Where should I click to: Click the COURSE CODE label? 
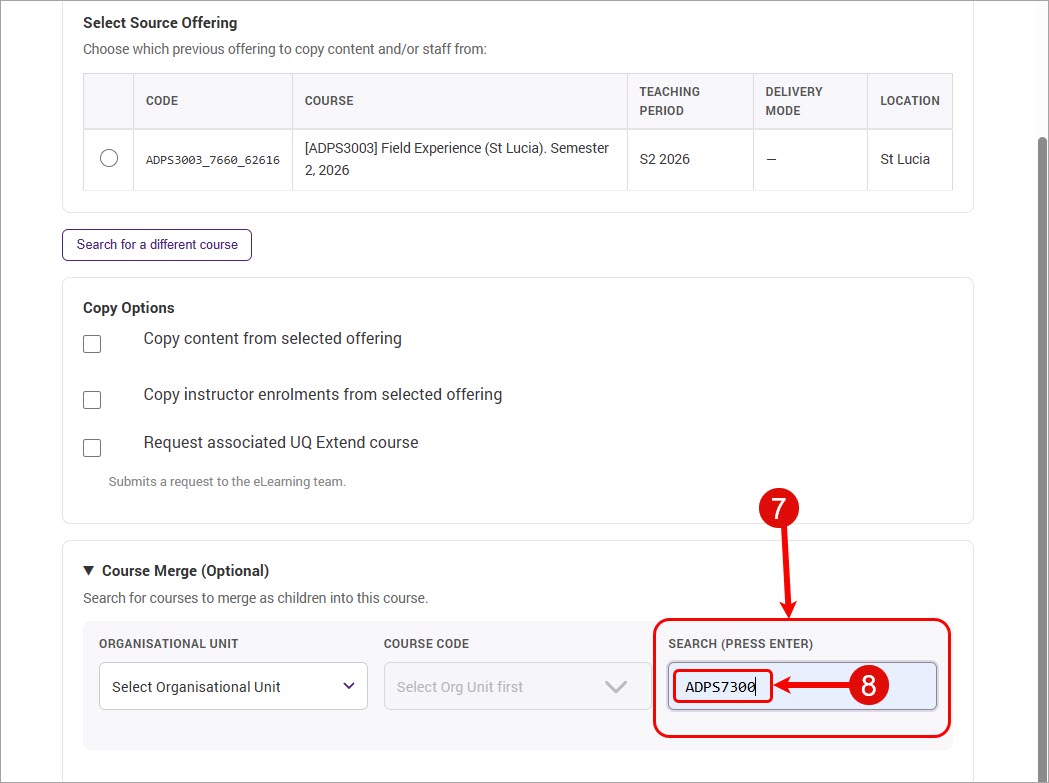tap(426, 644)
